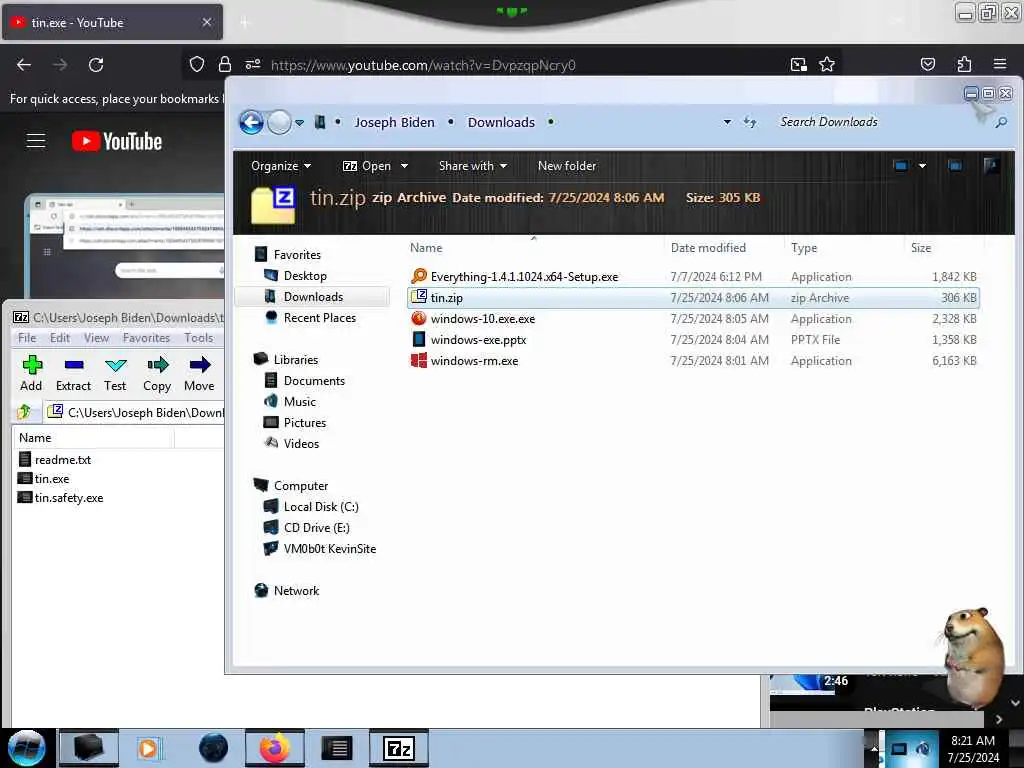Toggle the preview pane icon
The image size is (1024, 768).
point(955,166)
